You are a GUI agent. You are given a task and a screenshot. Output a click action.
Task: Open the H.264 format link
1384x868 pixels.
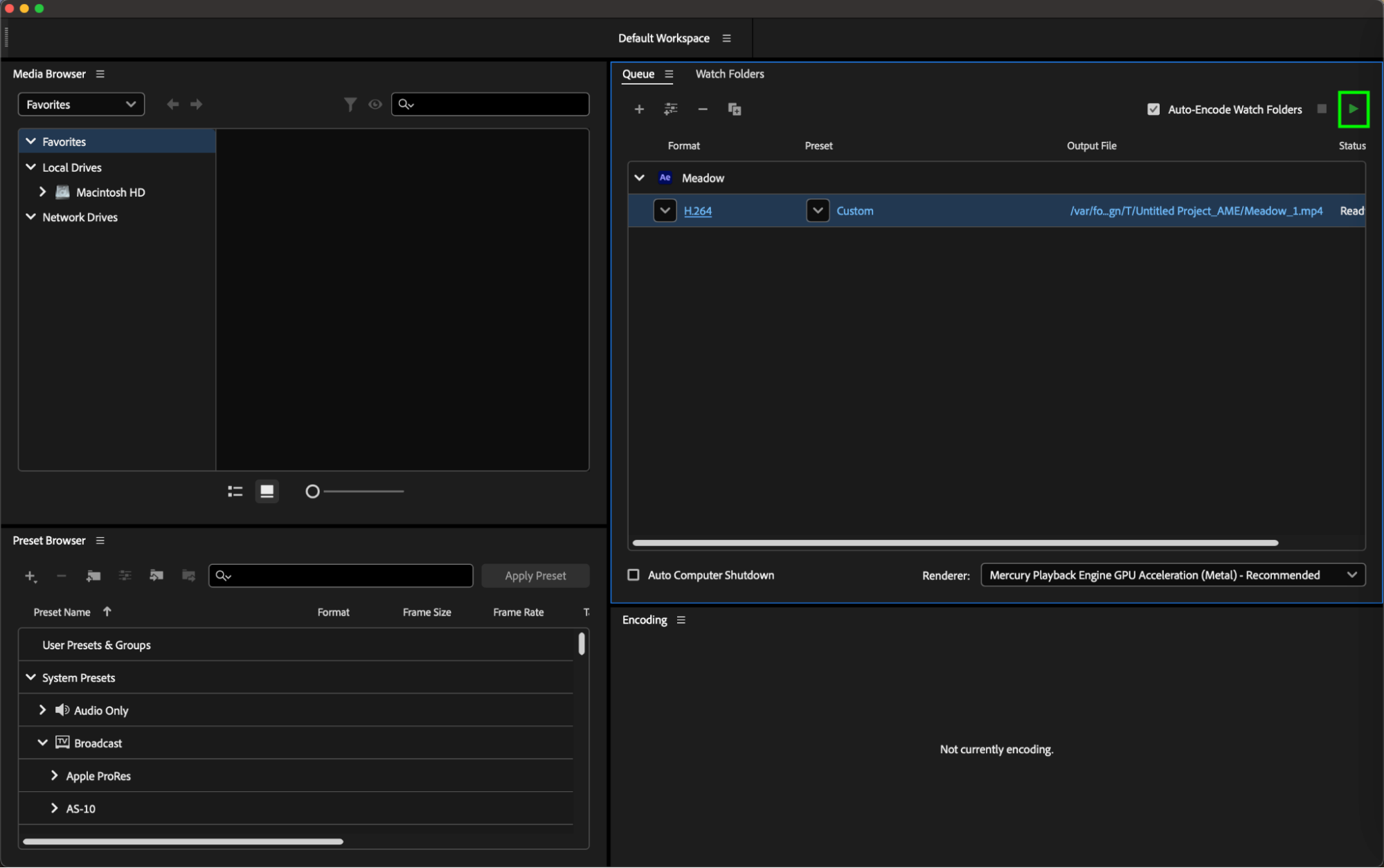coord(697,211)
